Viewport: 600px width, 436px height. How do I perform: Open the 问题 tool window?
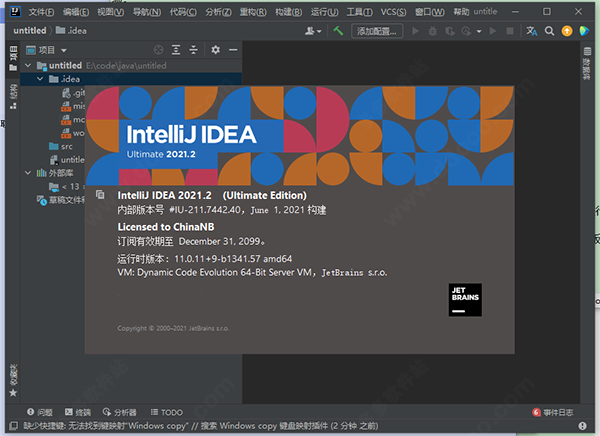(40, 412)
